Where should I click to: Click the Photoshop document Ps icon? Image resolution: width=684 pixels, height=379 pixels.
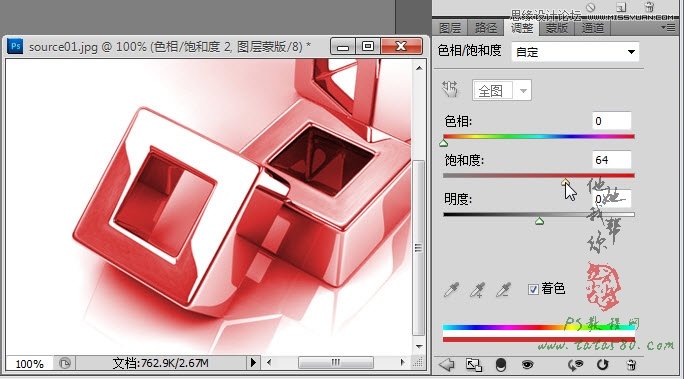pos(15,46)
